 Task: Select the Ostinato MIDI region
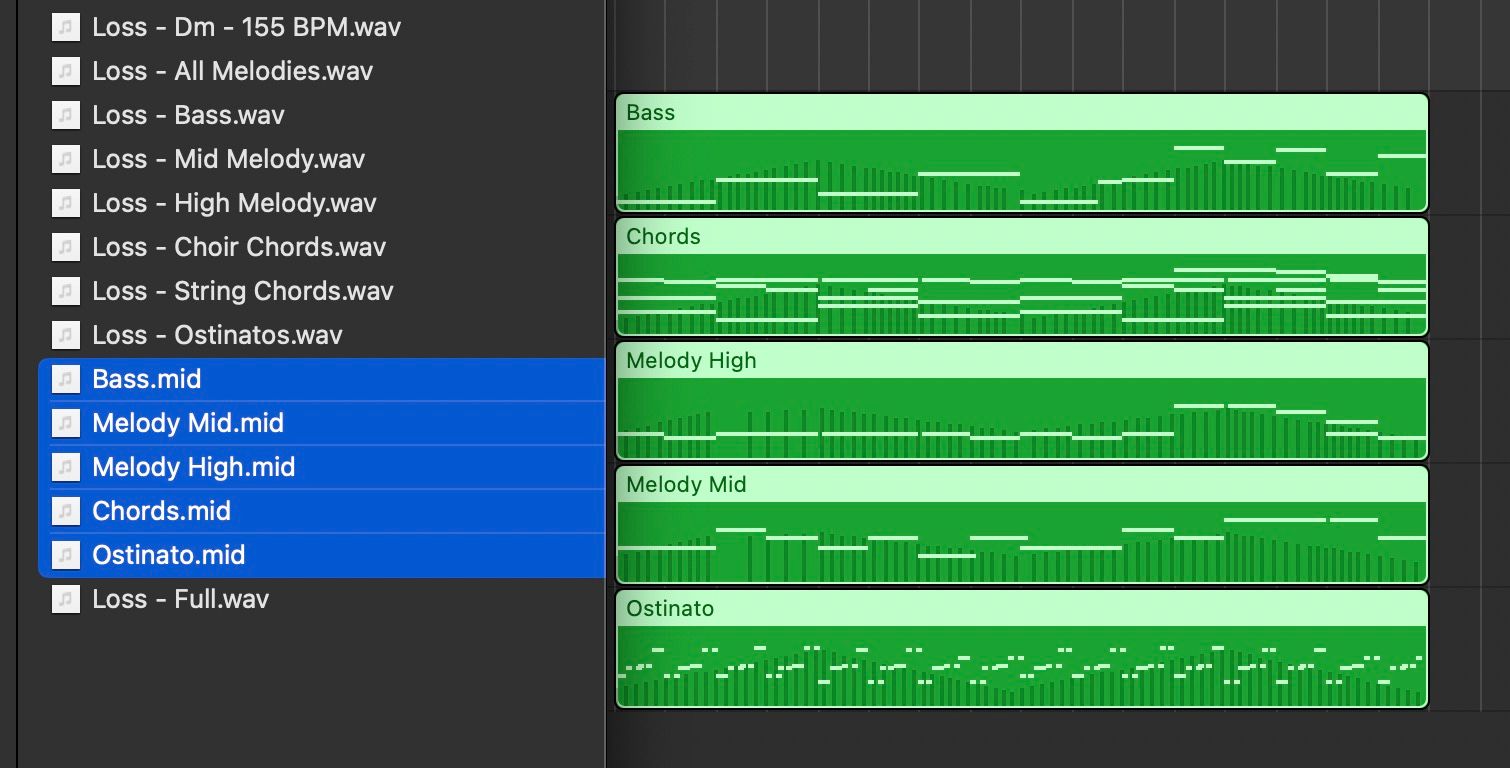(x=1022, y=649)
